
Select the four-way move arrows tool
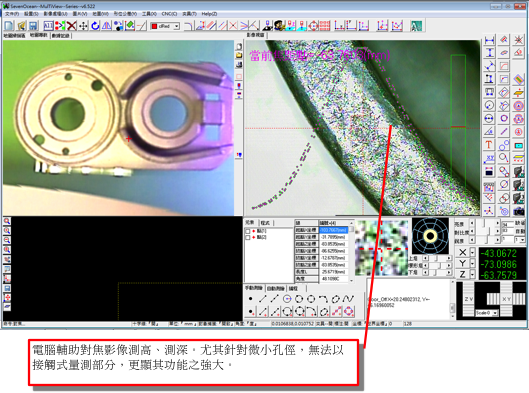[x=83, y=26]
